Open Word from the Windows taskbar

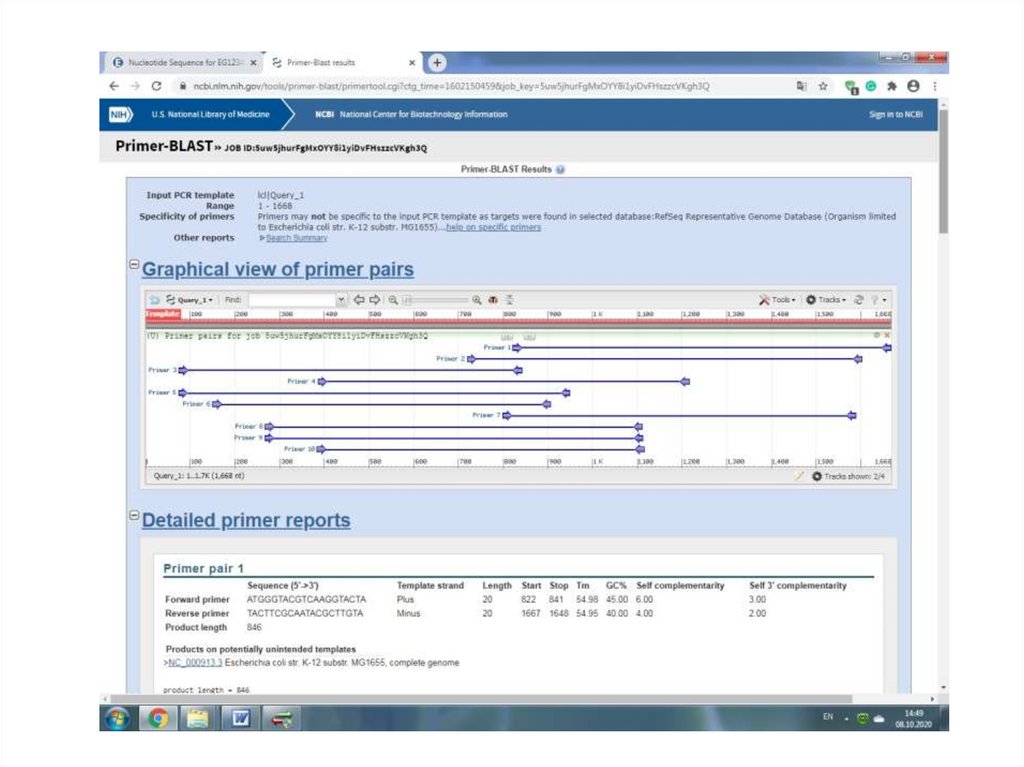[x=241, y=717]
